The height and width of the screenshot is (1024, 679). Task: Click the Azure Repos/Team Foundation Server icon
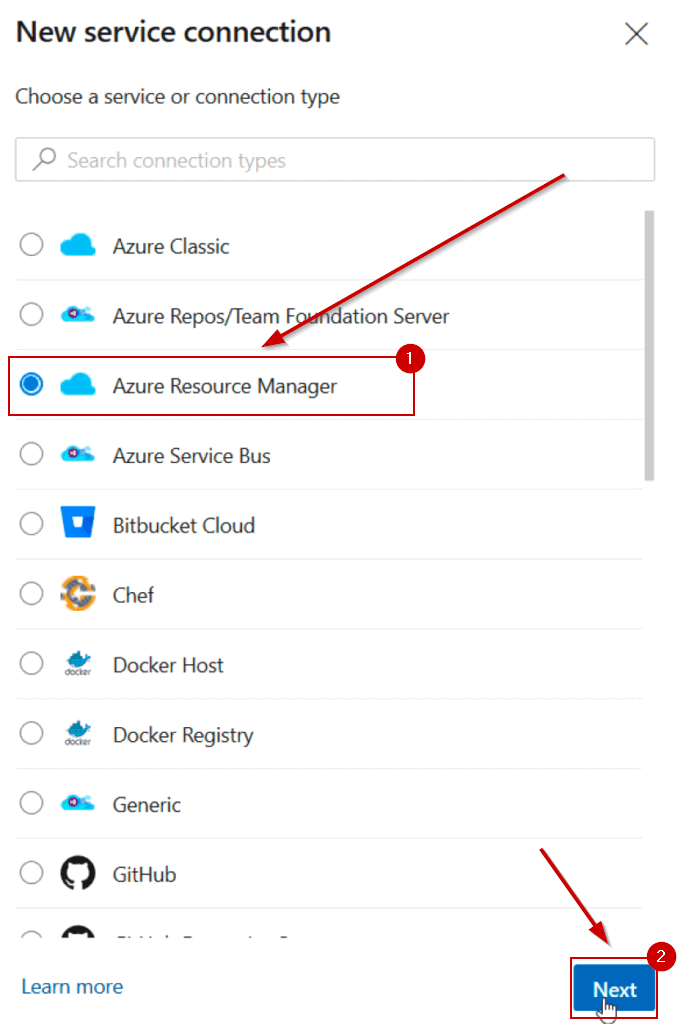pyautogui.click(x=77, y=315)
